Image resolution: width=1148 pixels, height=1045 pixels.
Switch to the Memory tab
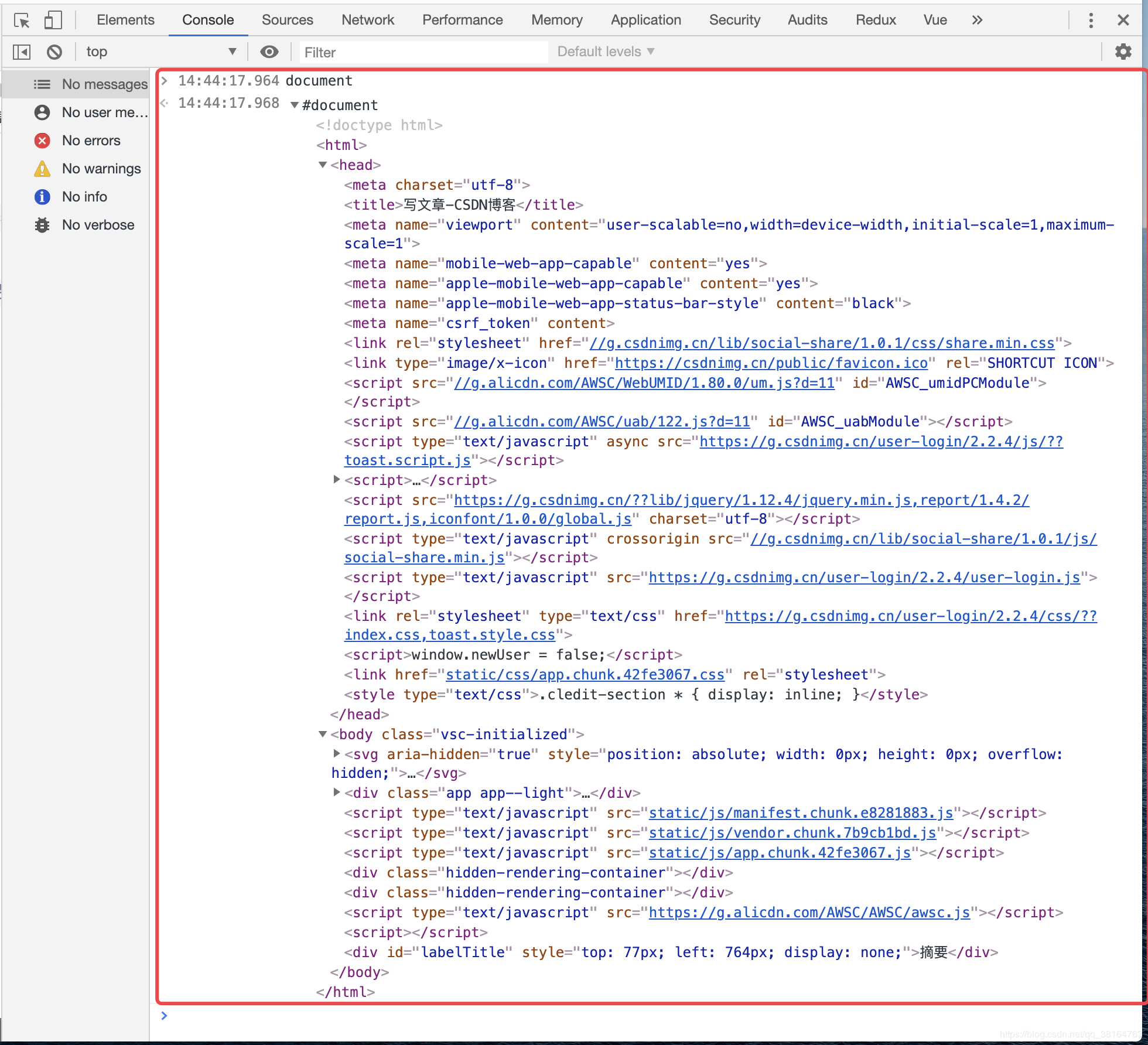[557, 21]
